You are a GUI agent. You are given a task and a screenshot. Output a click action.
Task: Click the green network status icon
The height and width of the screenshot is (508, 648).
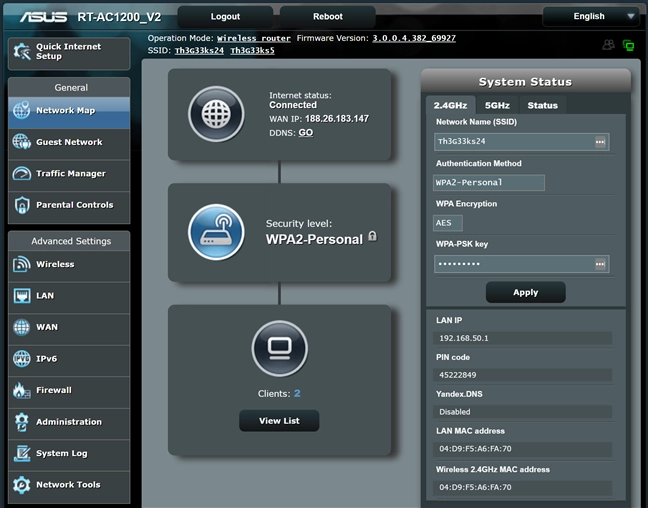click(629, 45)
